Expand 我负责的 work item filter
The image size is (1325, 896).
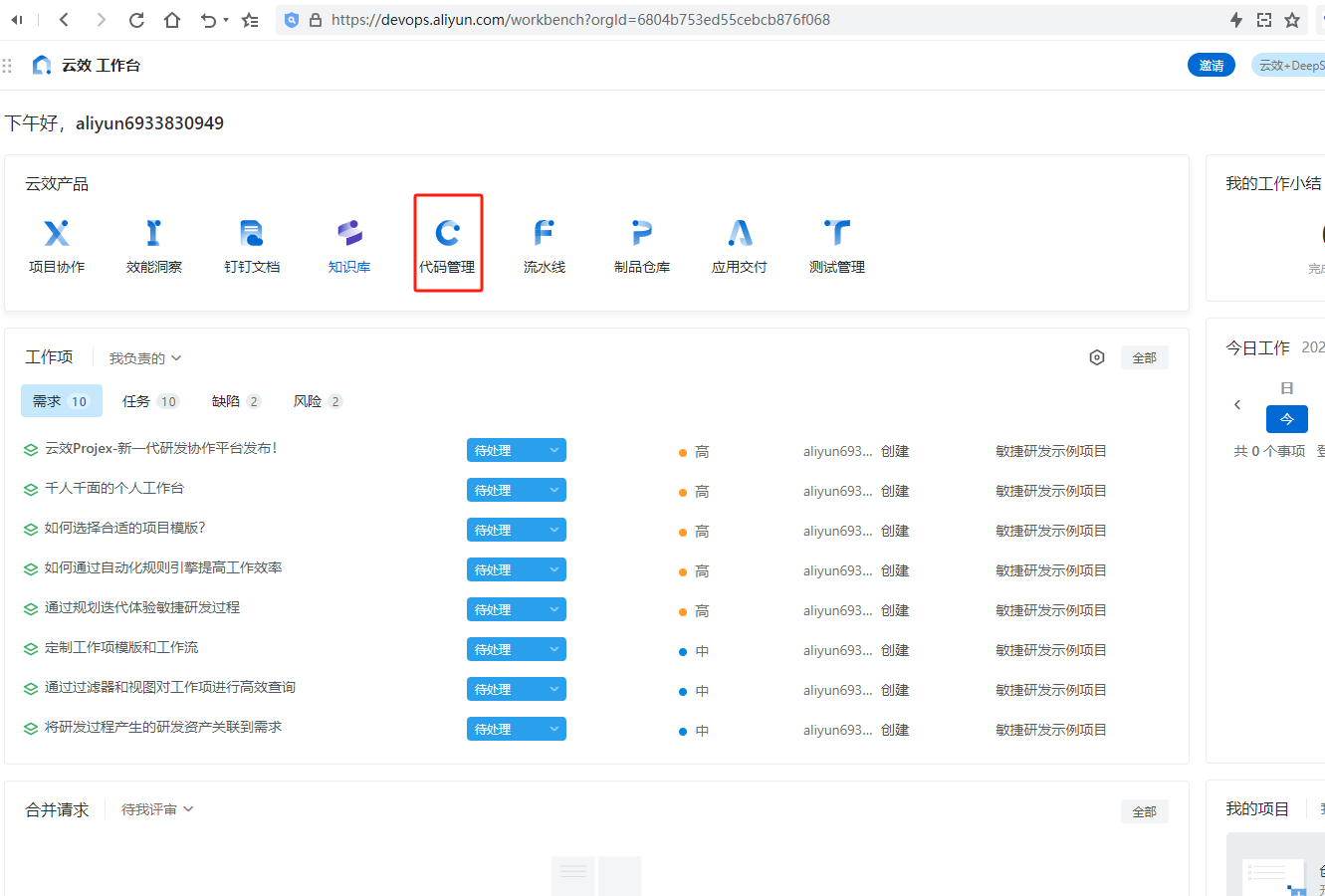pyautogui.click(x=145, y=358)
